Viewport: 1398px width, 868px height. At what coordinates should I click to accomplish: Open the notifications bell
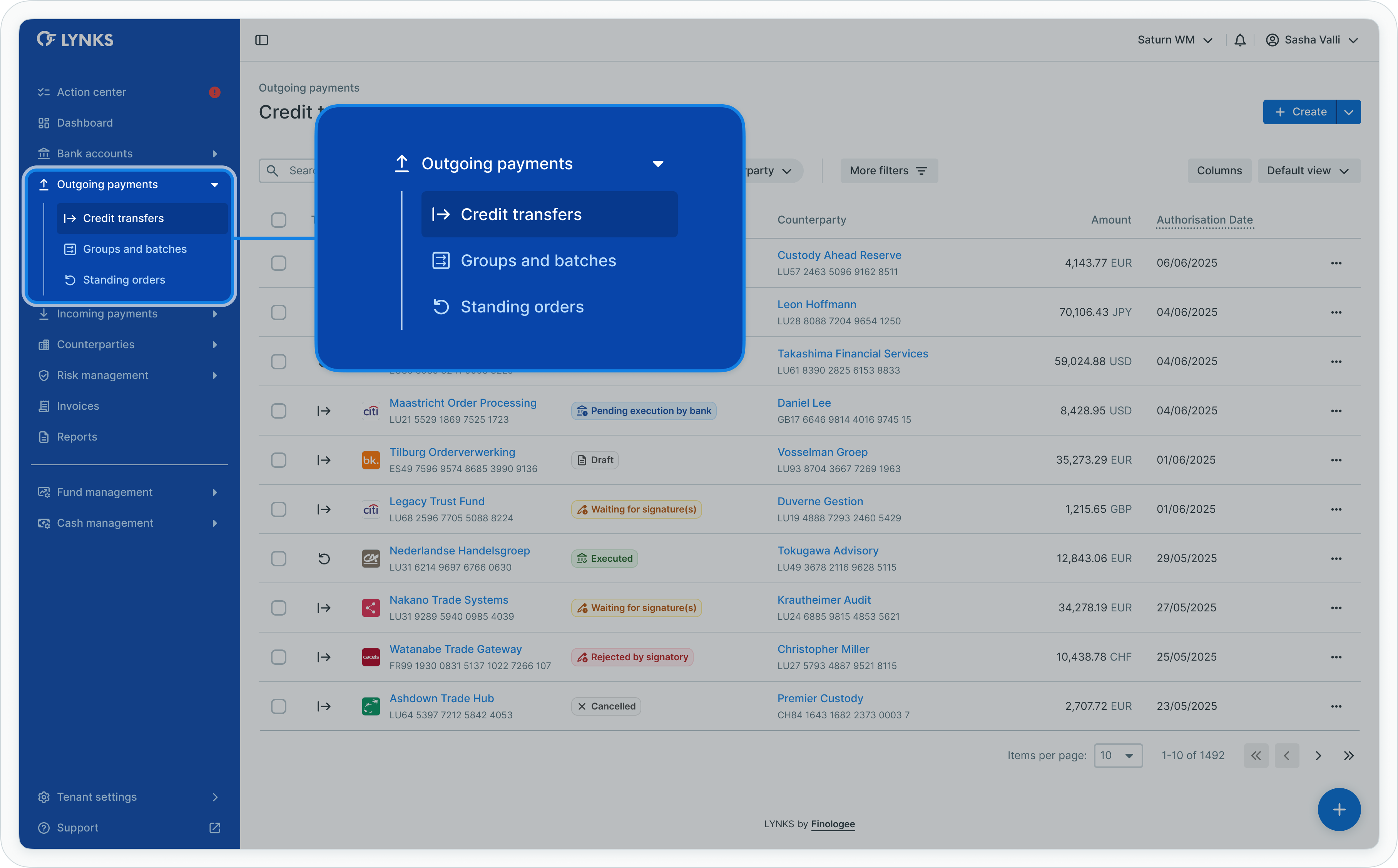1239,40
